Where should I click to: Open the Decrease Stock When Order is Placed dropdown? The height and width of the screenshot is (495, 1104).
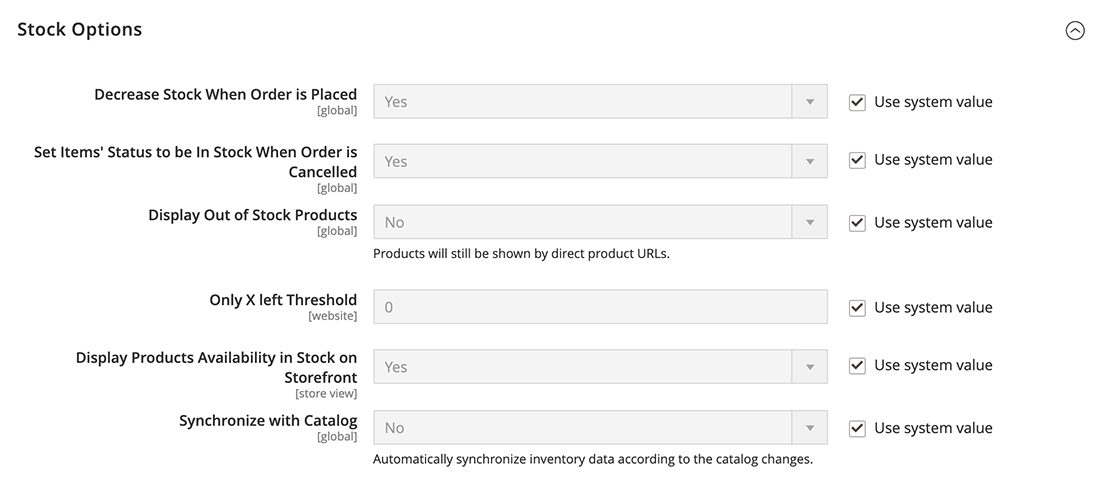(x=600, y=101)
